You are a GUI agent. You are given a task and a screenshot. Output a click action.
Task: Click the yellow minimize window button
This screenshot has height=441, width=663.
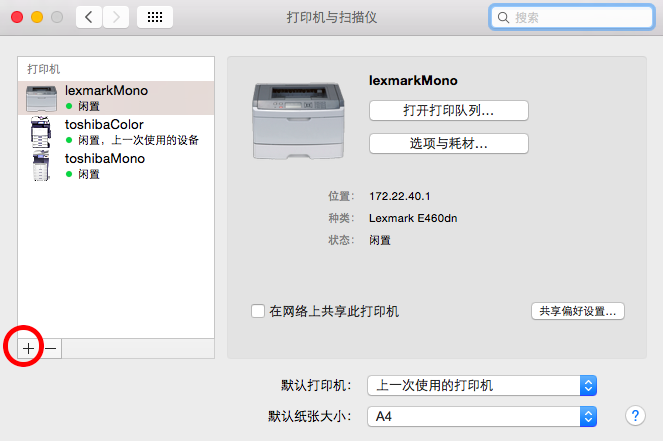coord(37,17)
